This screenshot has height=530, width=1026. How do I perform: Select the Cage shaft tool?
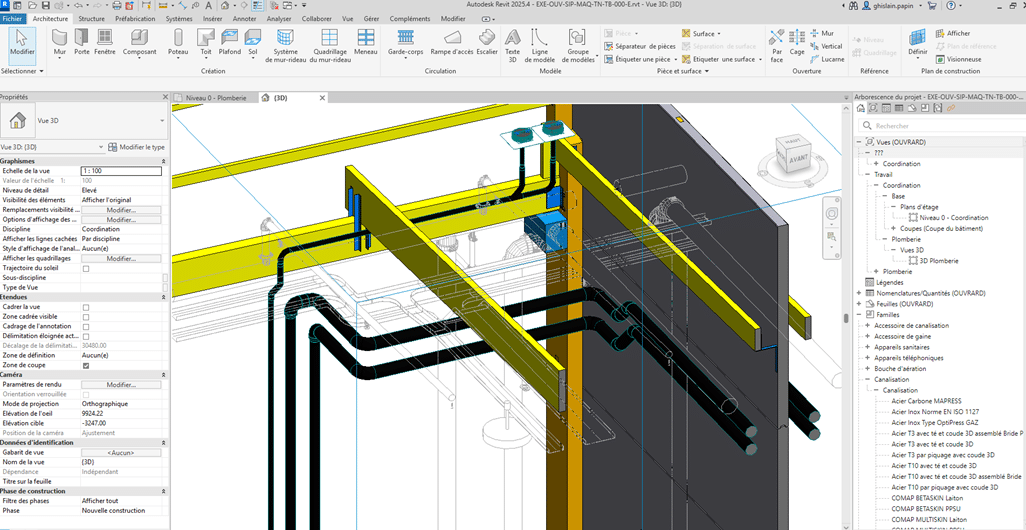pos(797,41)
